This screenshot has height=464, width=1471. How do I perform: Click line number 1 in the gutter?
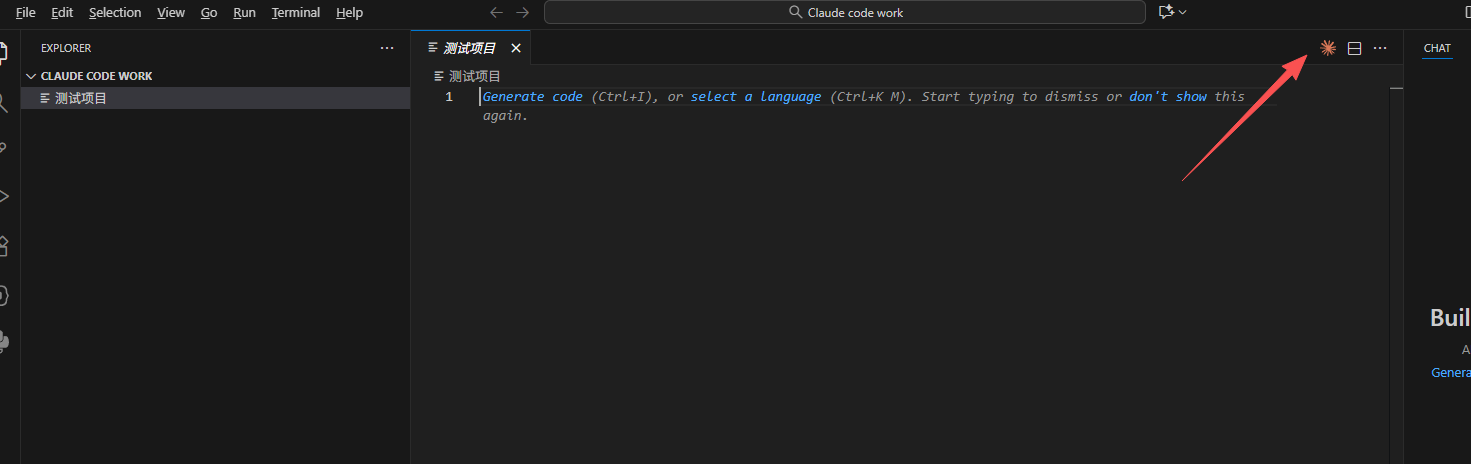(x=449, y=97)
